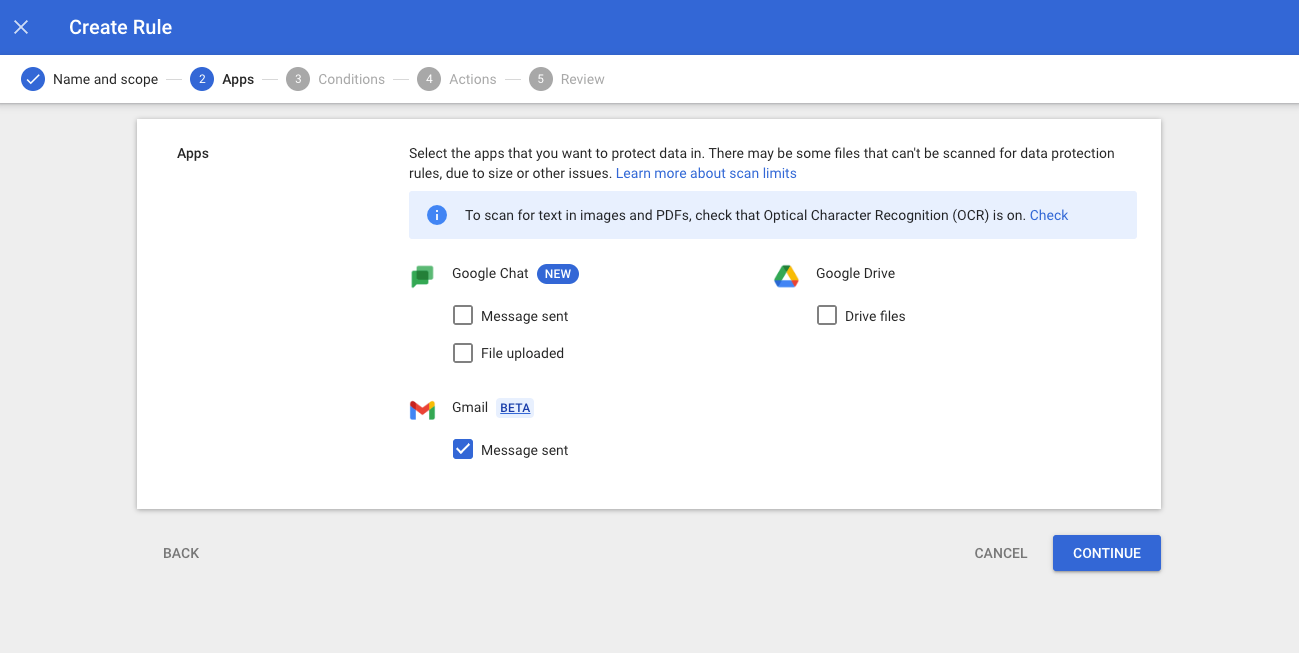Close the Create Rule dialog
This screenshot has height=653, width=1299.
[21, 27]
